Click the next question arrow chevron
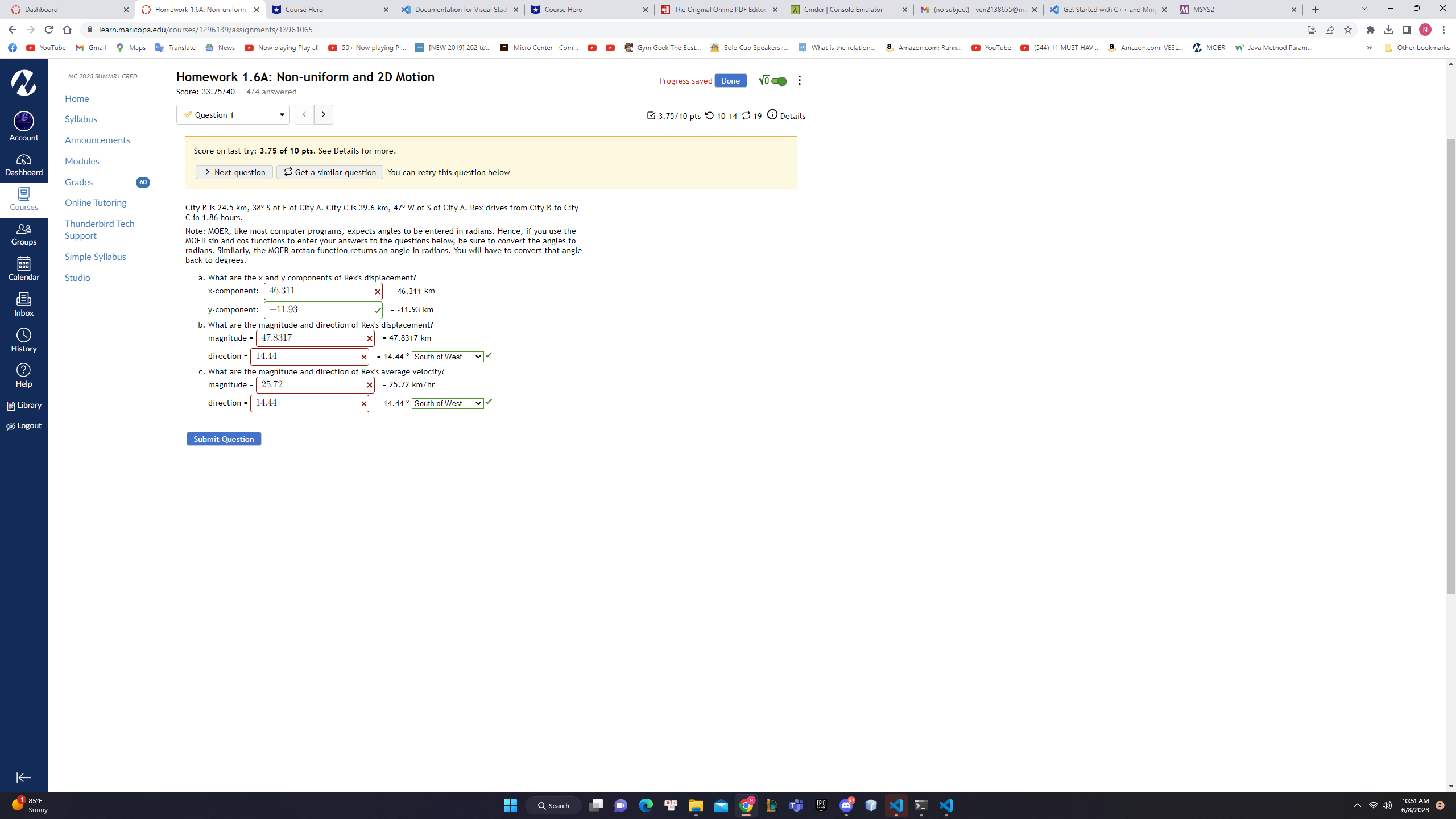Image resolution: width=1456 pixels, height=819 pixels. pyautogui.click(x=323, y=114)
